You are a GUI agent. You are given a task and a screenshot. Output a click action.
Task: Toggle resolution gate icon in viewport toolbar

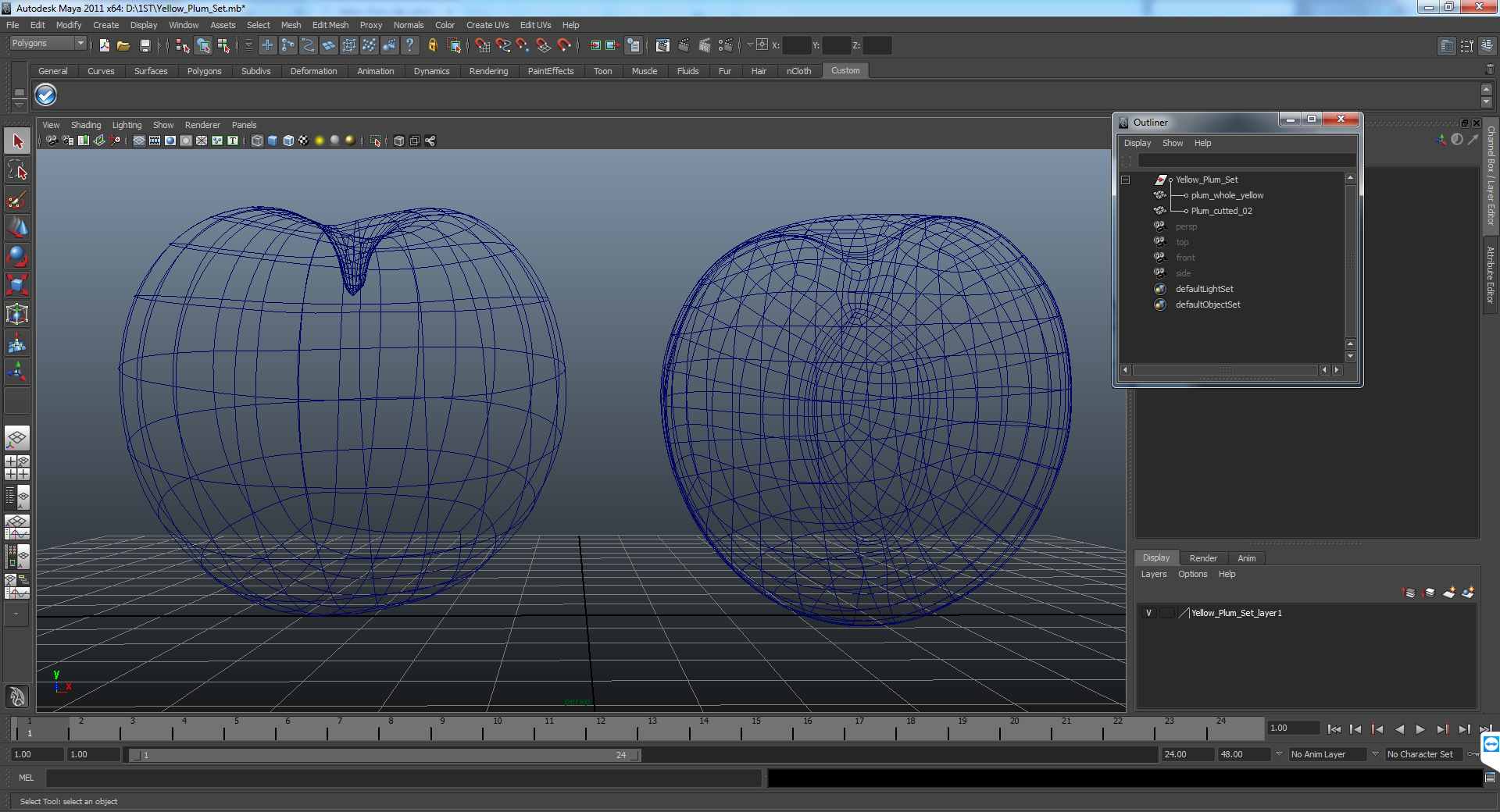point(170,141)
